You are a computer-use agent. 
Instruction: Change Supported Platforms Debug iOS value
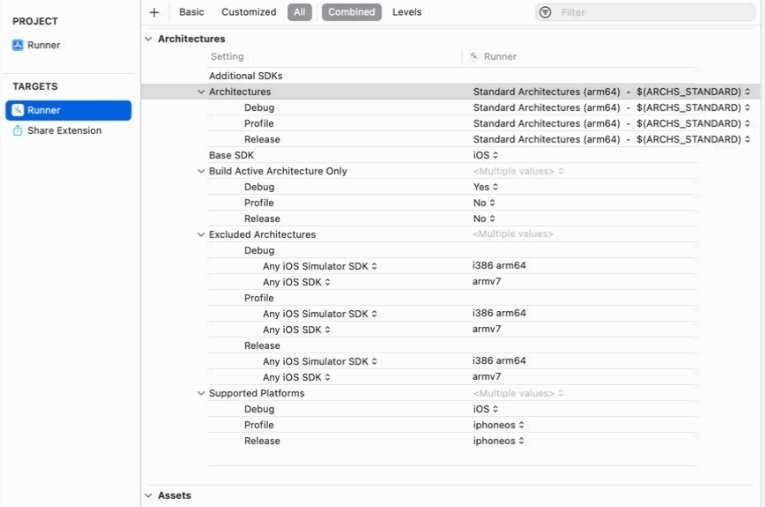point(485,409)
